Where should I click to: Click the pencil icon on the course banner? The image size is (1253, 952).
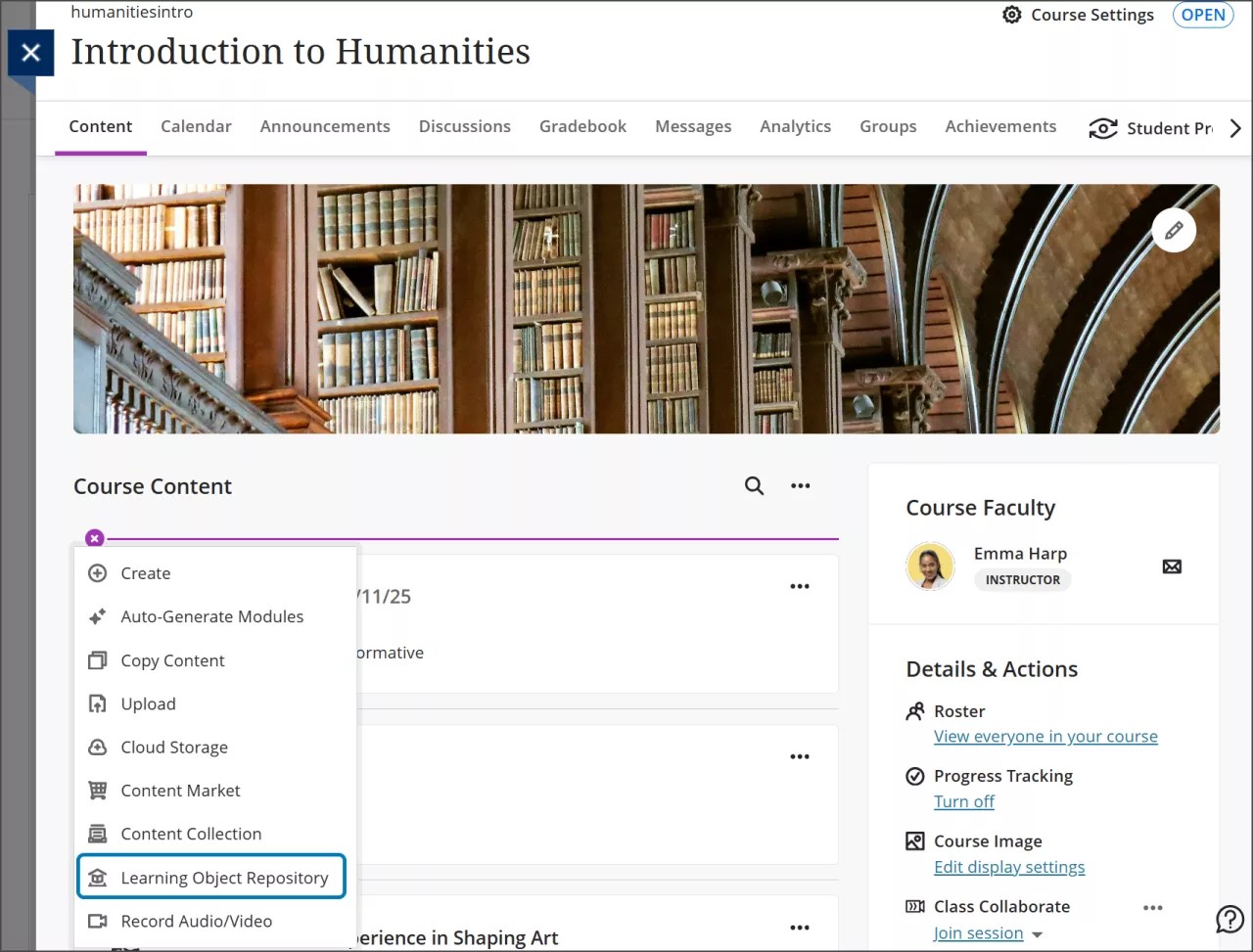pos(1174,230)
